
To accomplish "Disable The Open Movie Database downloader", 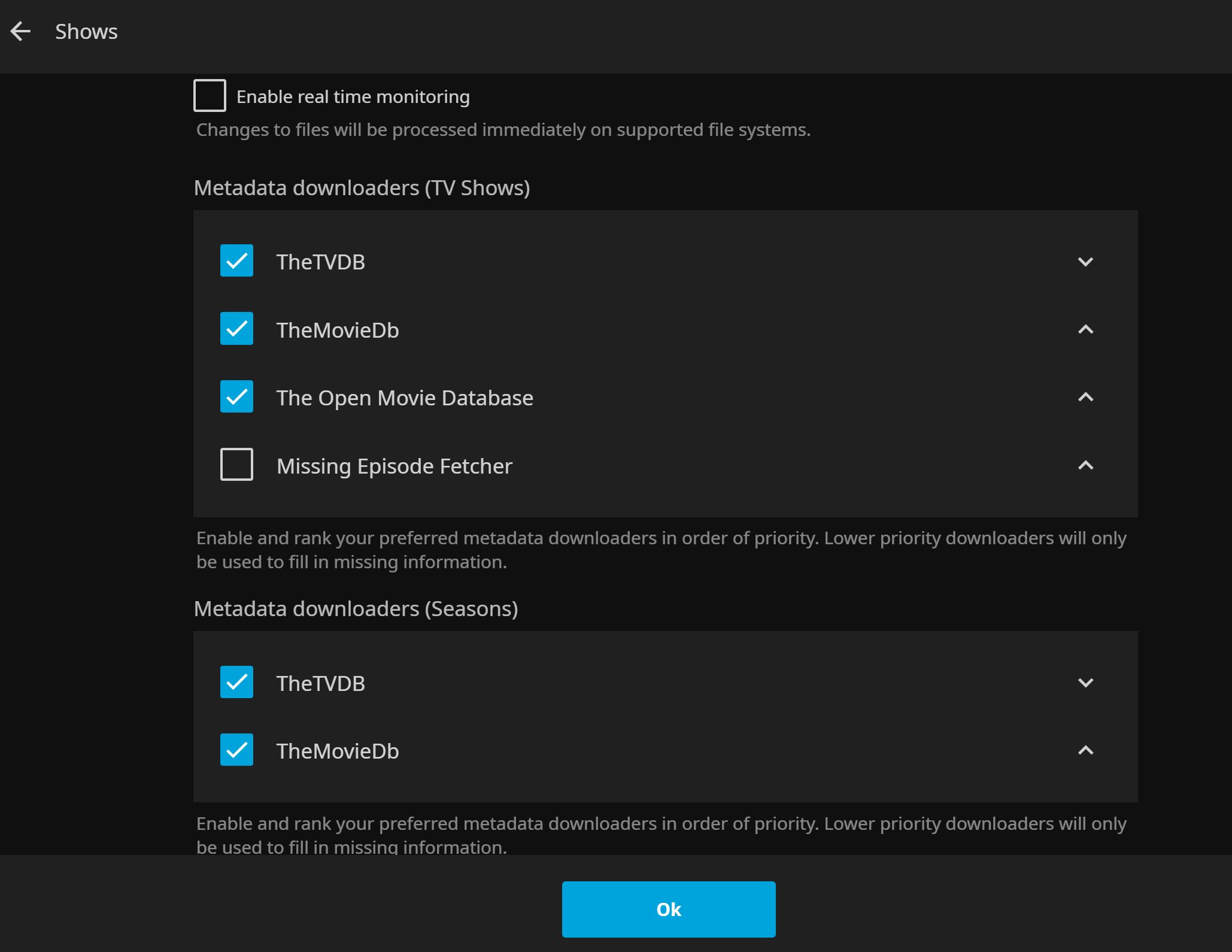I will (x=236, y=396).
